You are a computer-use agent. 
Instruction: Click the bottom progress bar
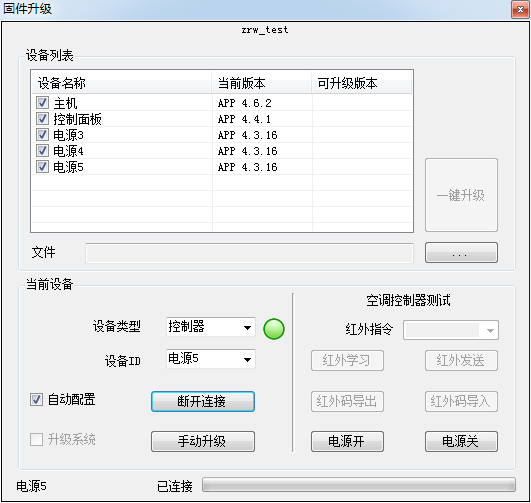tap(359, 485)
